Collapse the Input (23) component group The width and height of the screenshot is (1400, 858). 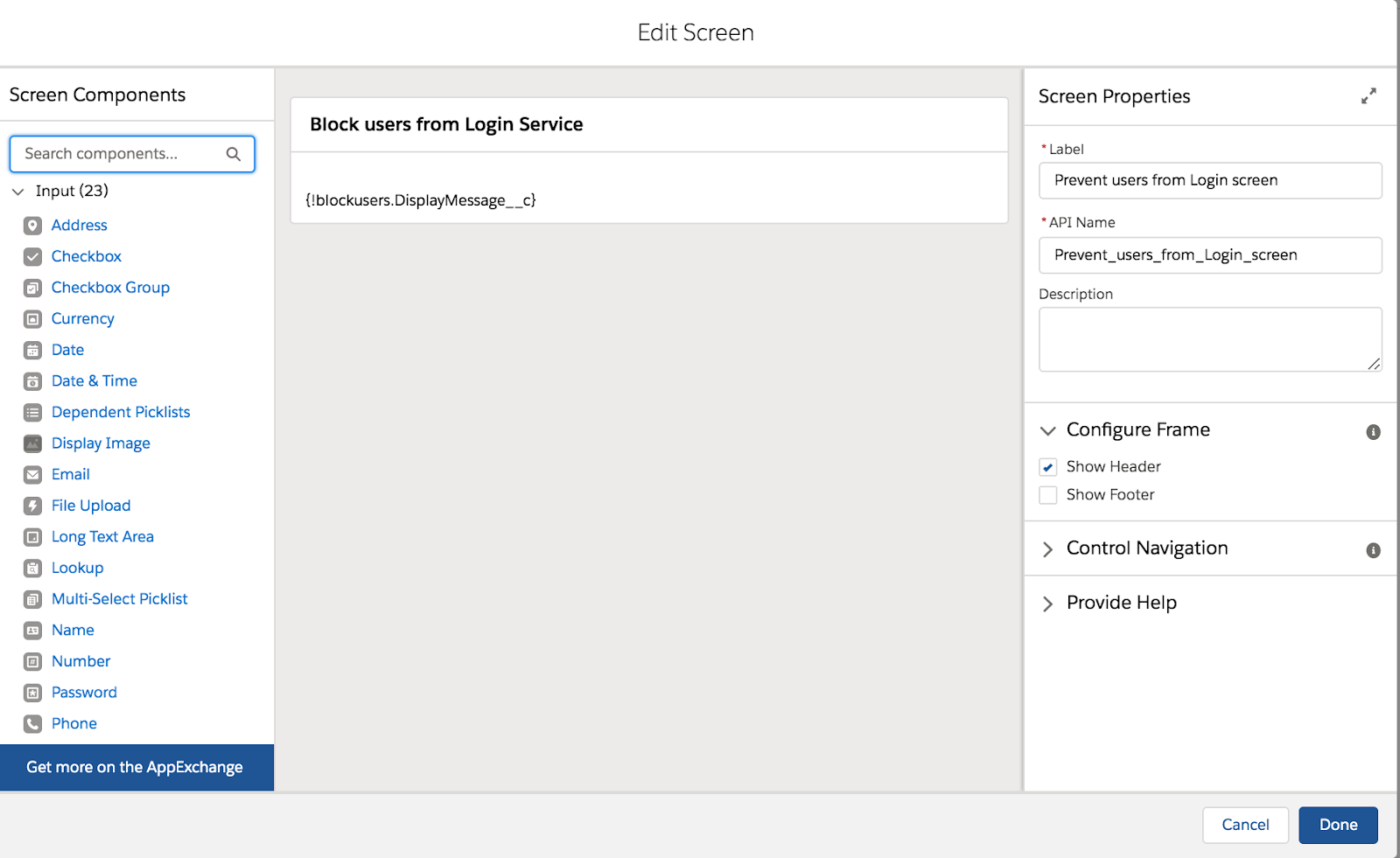[x=17, y=192]
